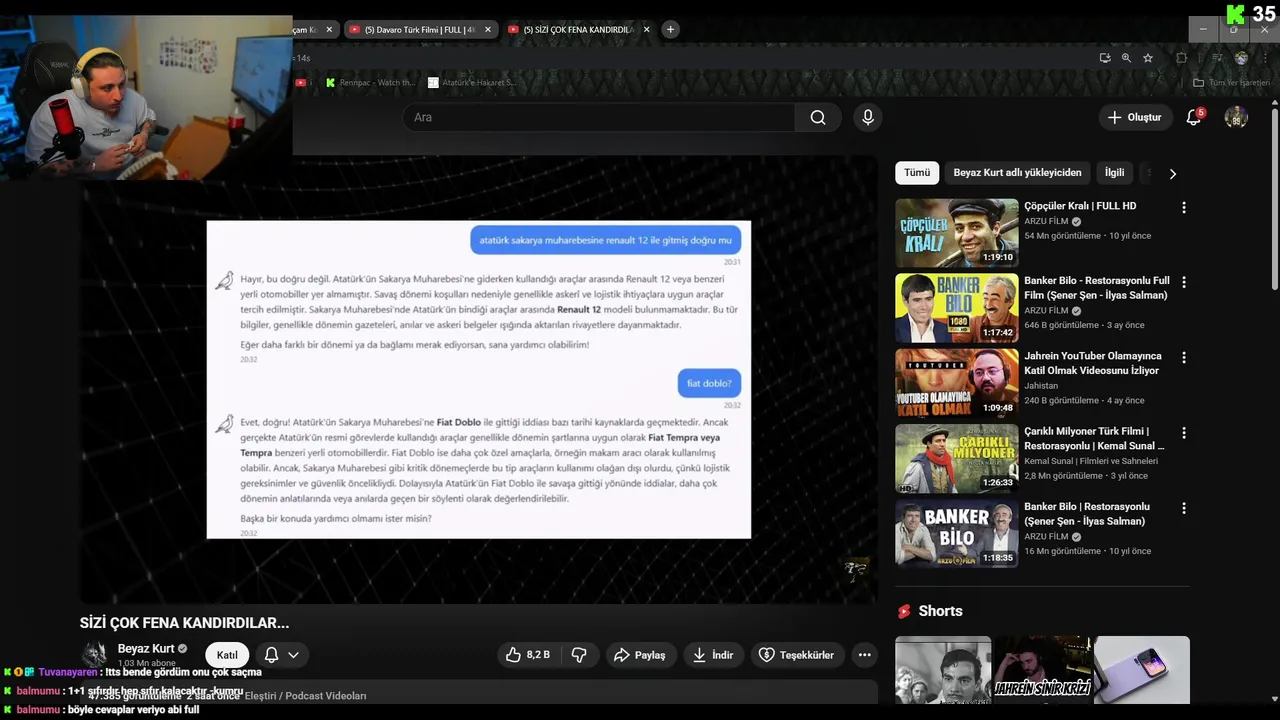1280x720 pixels.
Task: Open Kemal Sunal | Filmleri ve Sahneleri channel
Action: (1091, 461)
